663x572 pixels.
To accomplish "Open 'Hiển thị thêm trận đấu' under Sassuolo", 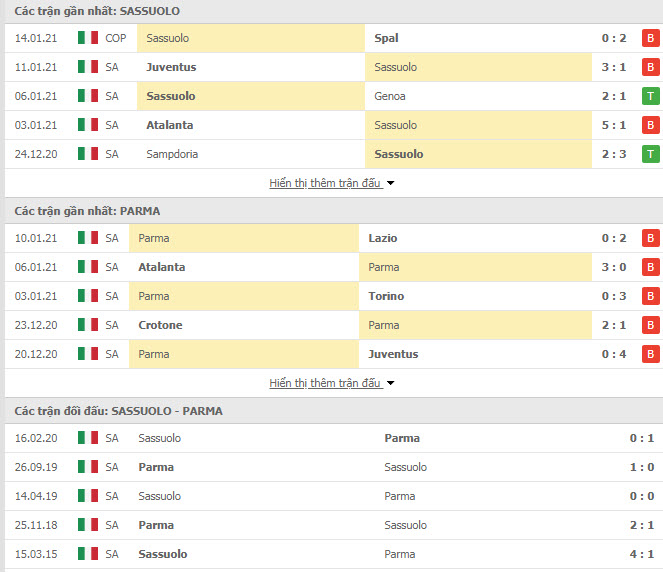I will [325, 183].
